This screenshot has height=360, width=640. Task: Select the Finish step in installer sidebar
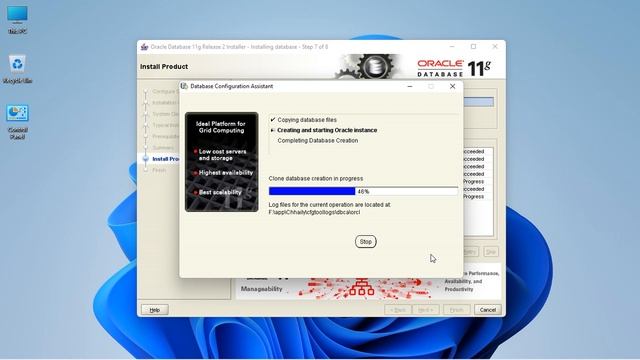pyautogui.click(x=159, y=170)
